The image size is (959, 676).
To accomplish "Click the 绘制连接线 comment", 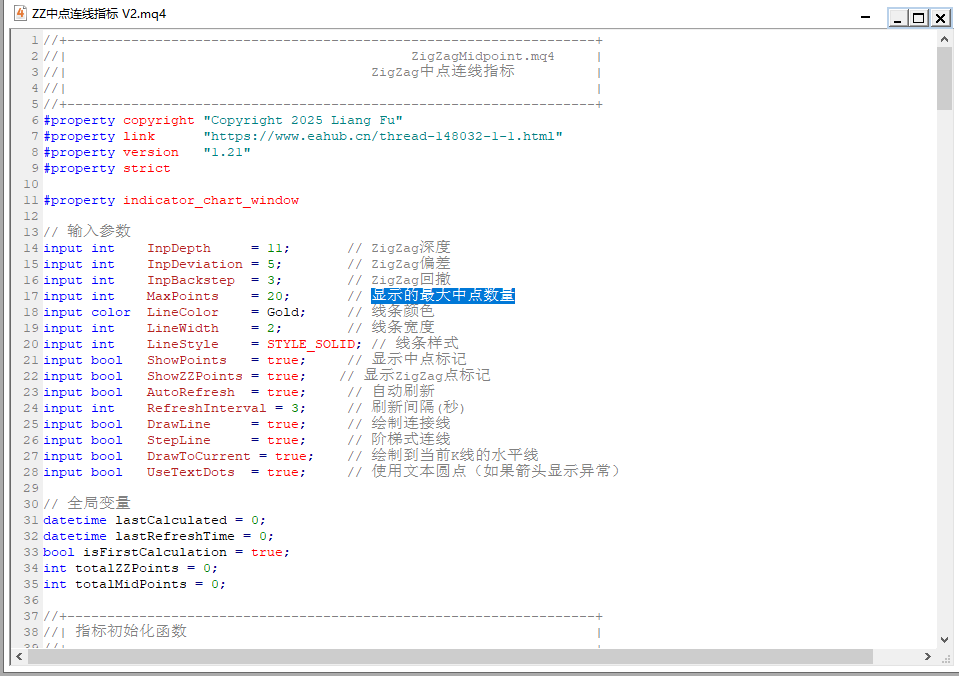I will coord(410,423).
